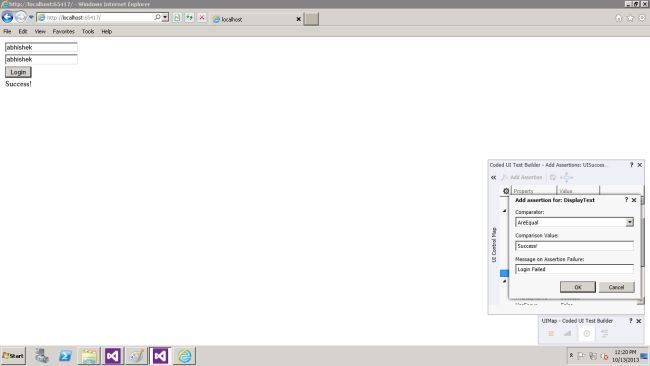Viewport: 650px width, 366px height.
Task: Click the Value column header
Action: tap(578, 191)
